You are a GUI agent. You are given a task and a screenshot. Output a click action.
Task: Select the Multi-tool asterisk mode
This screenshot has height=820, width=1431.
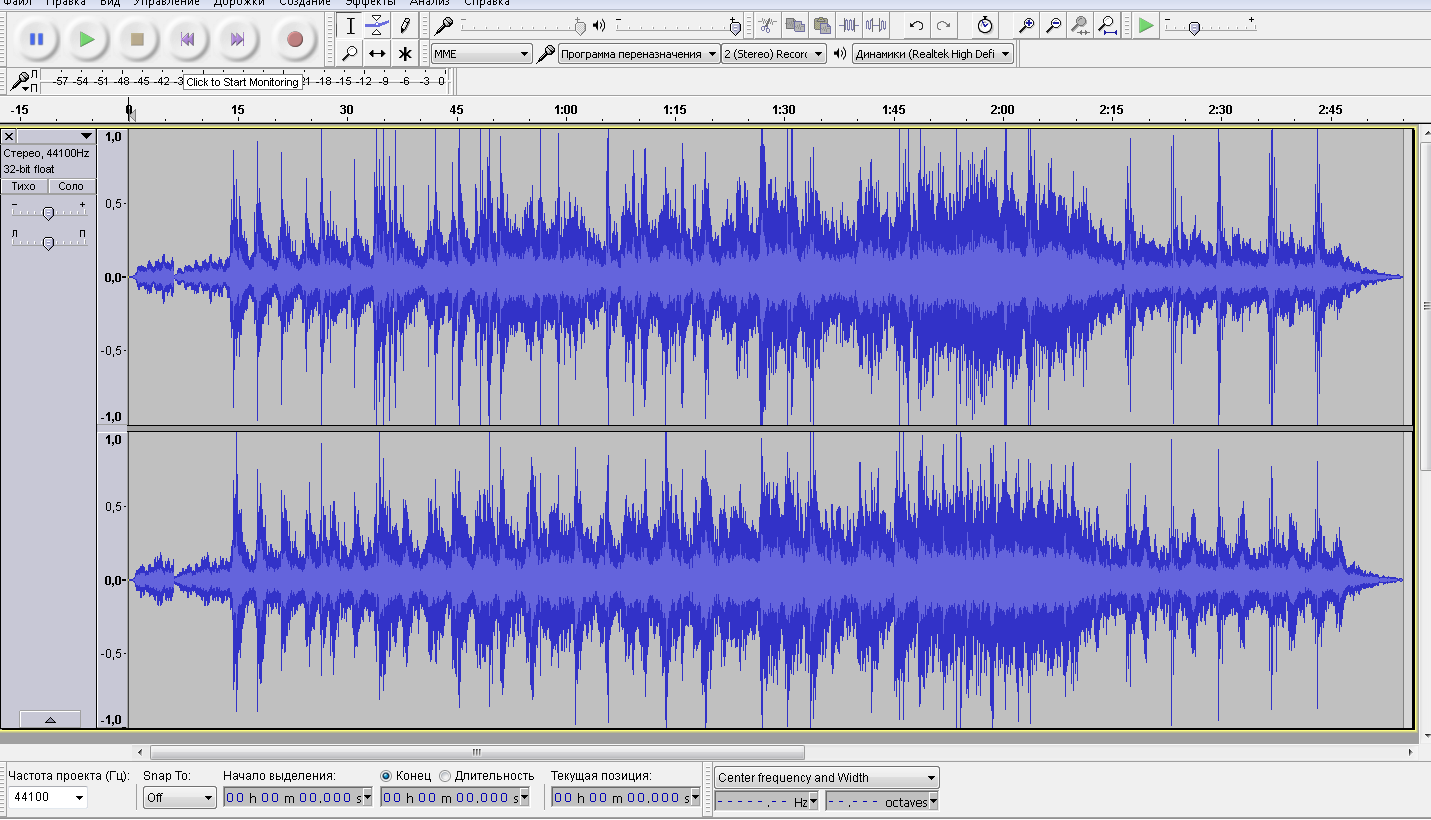[404, 53]
